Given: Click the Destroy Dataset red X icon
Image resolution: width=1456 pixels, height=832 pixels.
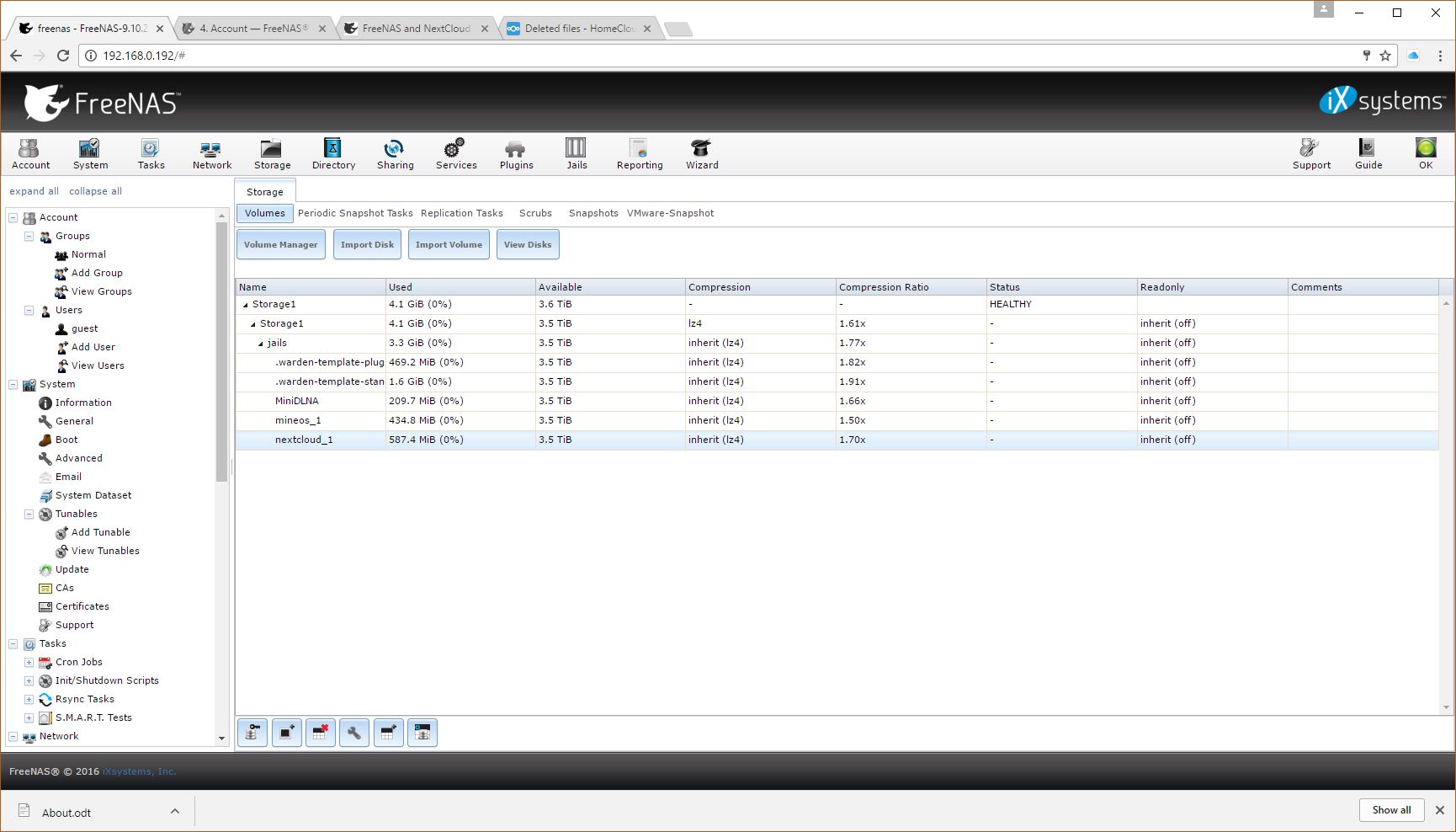Looking at the screenshot, I should tap(321, 733).
